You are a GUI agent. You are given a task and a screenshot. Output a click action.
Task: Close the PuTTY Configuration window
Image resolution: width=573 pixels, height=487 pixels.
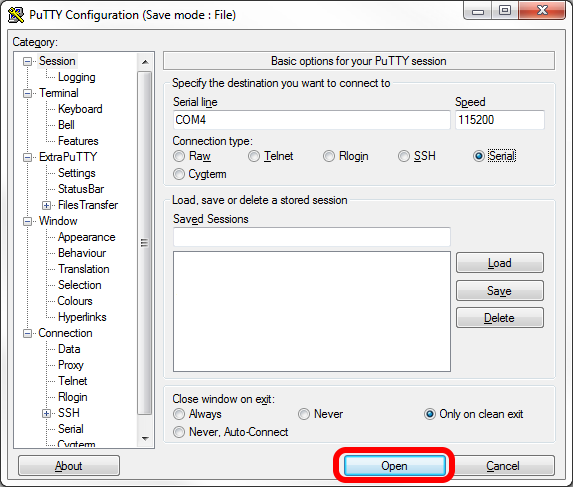pyautogui.click(x=543, y=11)
